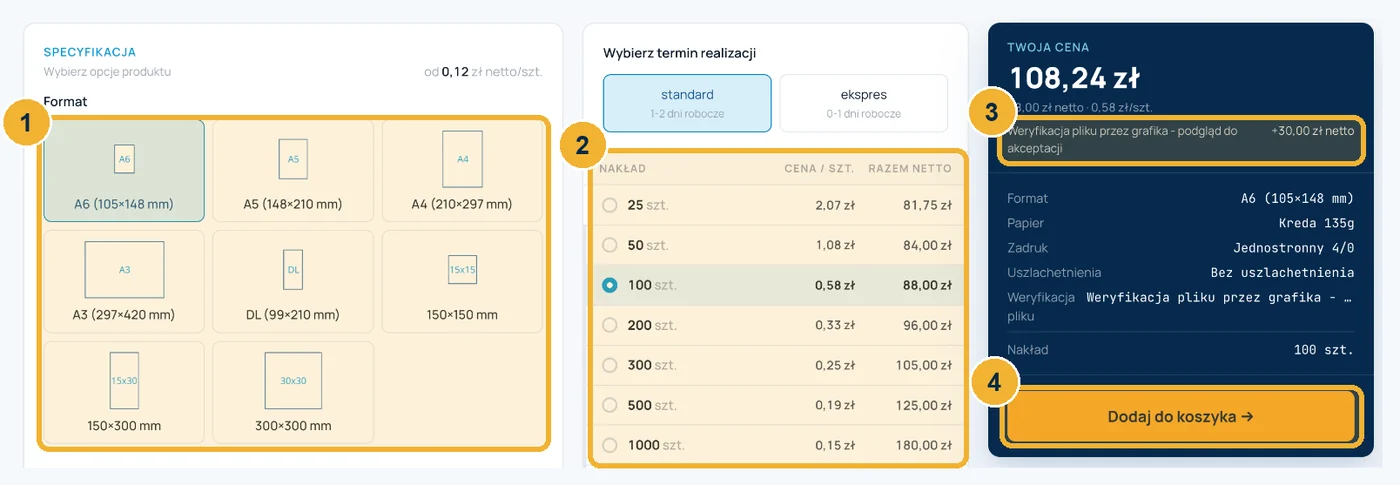Select the 300 szt. quantity radio
Image resolution: width=1400 pixels, height=485 pixels.
pyautogui.click(x=610, y=365)
